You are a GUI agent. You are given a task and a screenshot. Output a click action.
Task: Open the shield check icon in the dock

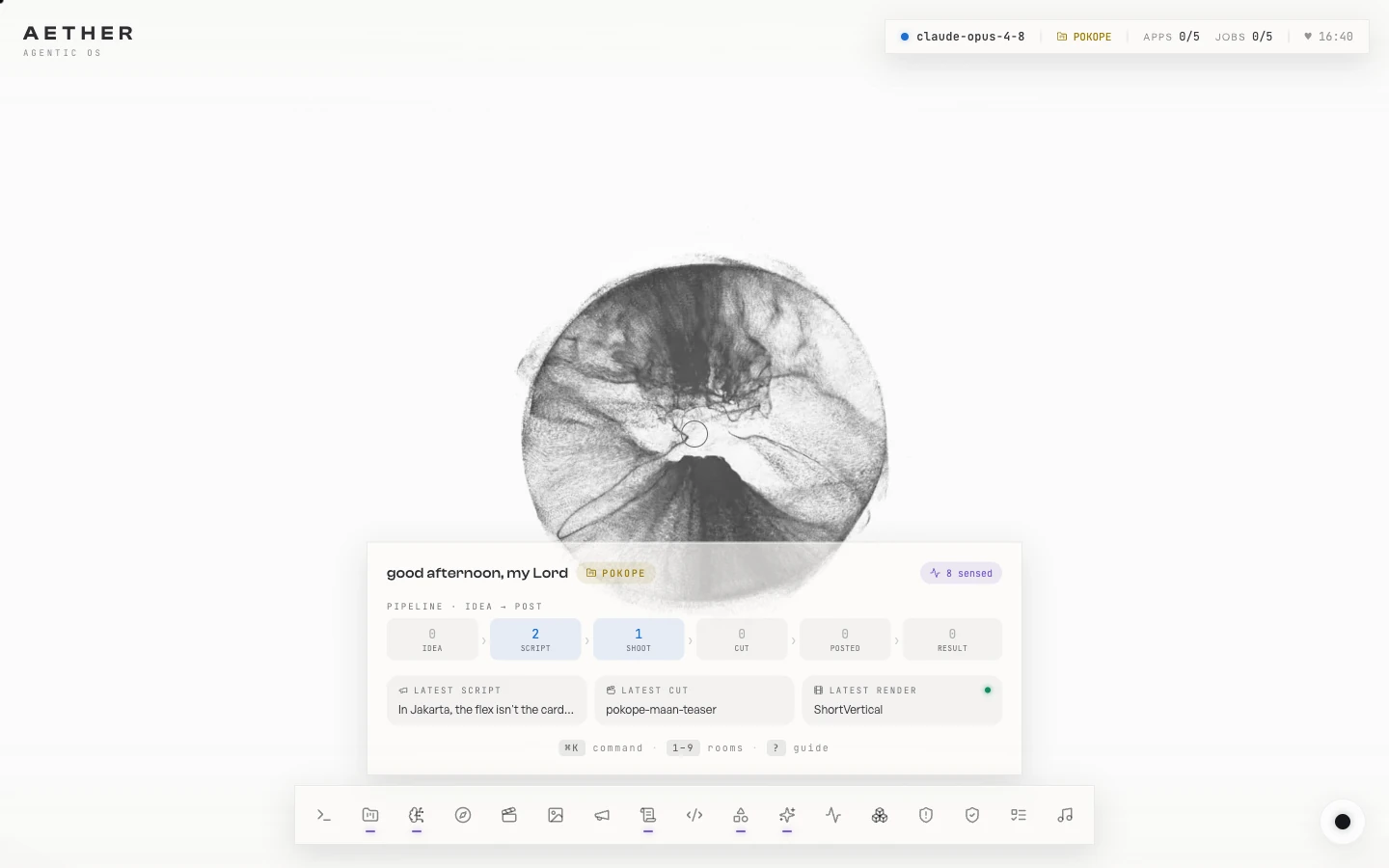(972, 815)
